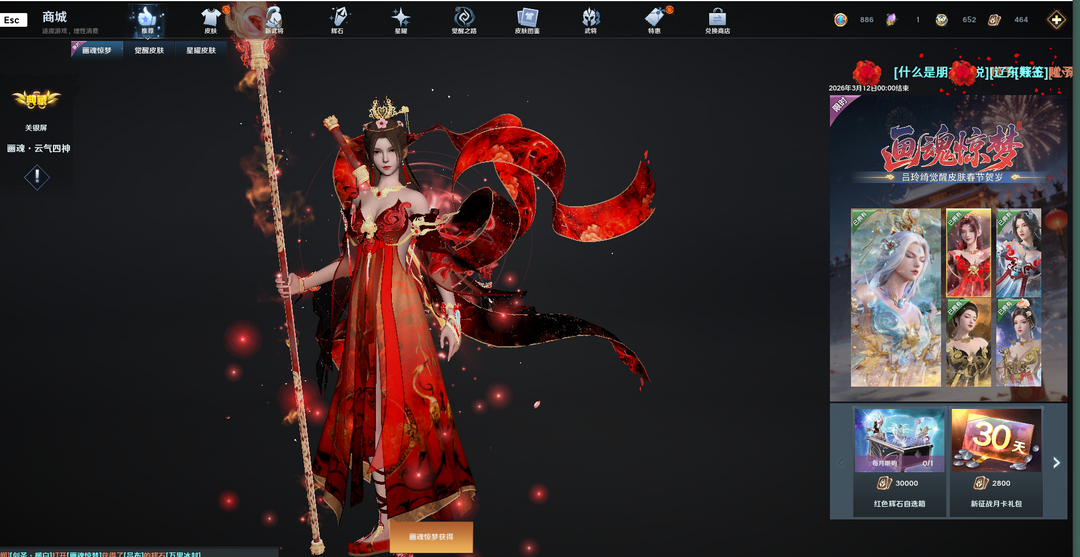Open the 新征战月卡礼包 30天 item card
1080x557 pixels.
996,460
